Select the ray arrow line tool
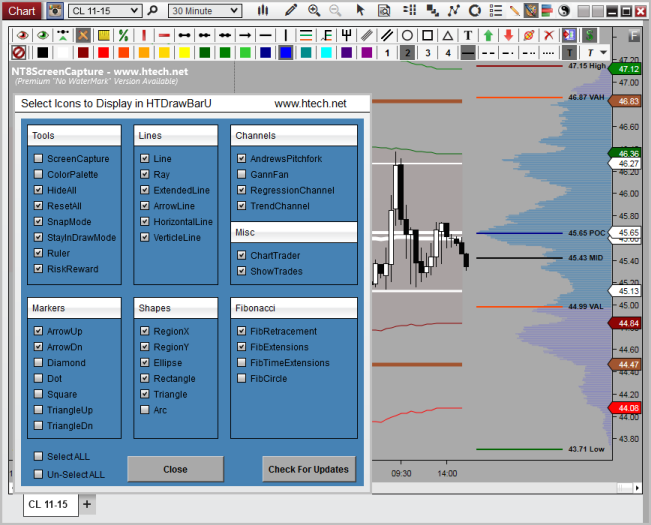Image resolution: width=651 pixels, height=525 pixels. [245, 35]
